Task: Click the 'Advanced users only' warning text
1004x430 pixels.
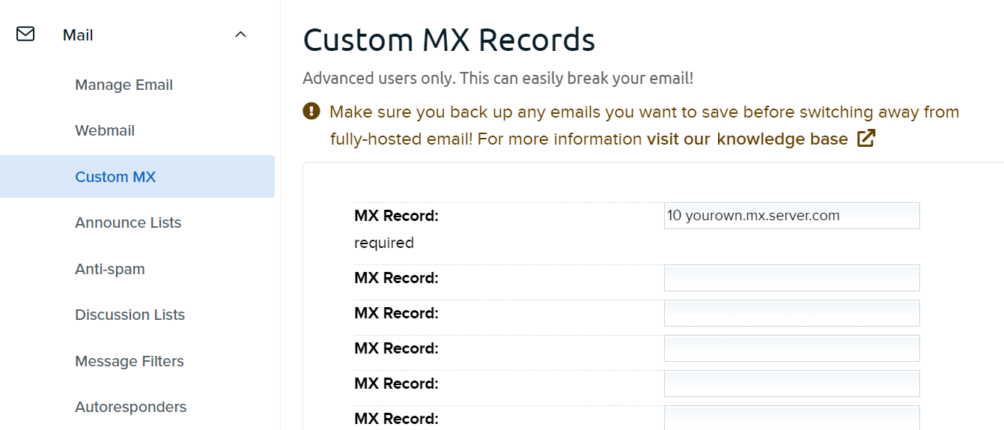Action: pos(498,79)
